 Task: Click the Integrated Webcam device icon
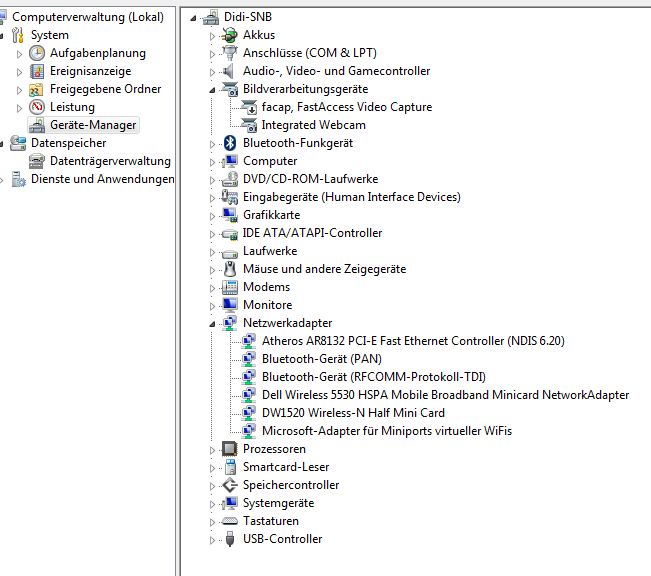249,125
